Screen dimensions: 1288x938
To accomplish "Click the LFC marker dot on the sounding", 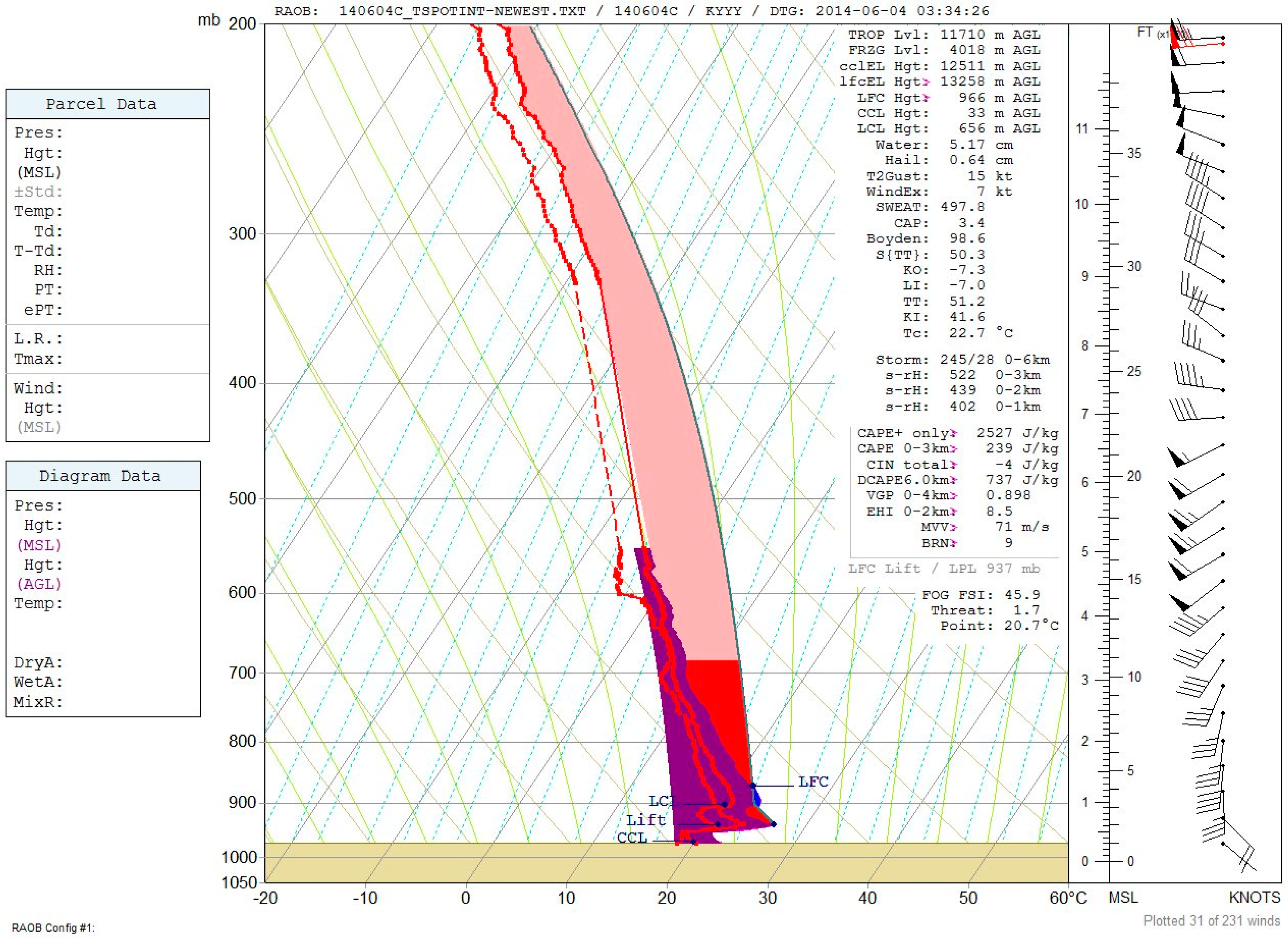I will (x=753, y=786).
